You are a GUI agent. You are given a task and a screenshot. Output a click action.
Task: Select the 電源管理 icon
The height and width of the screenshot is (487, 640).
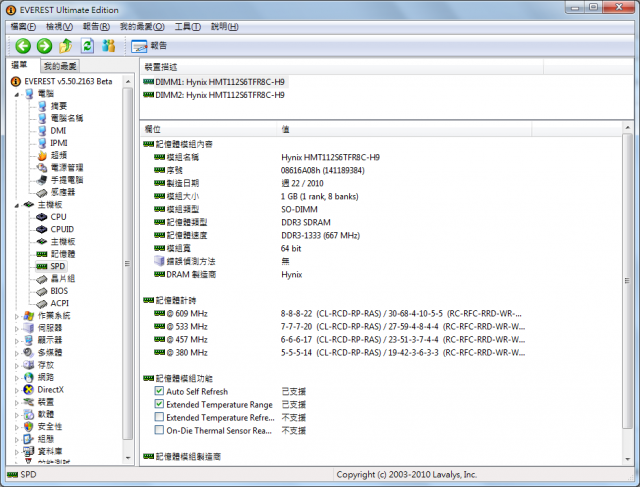point(42,167)
